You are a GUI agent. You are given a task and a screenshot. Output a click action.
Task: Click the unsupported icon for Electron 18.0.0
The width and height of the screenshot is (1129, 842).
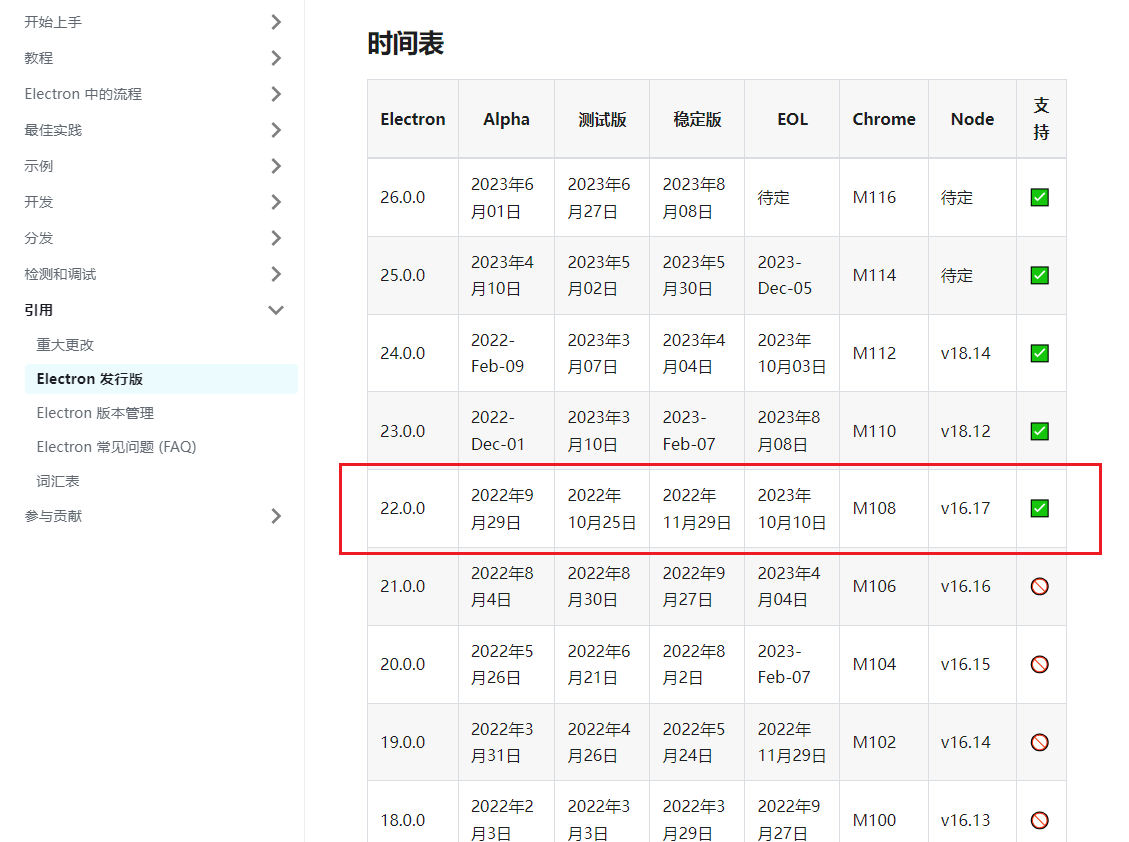[1039, 820]
